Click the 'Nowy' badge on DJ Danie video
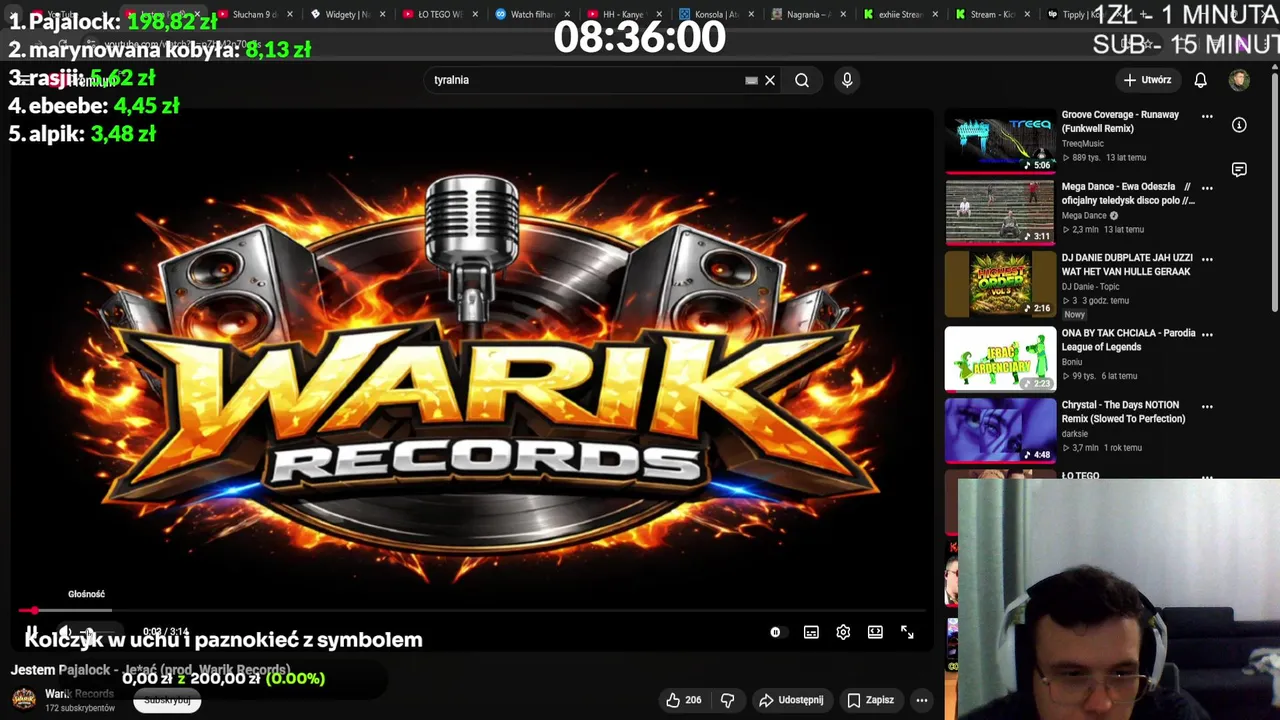This screenshot has height=720, width=1280. 1074,314
